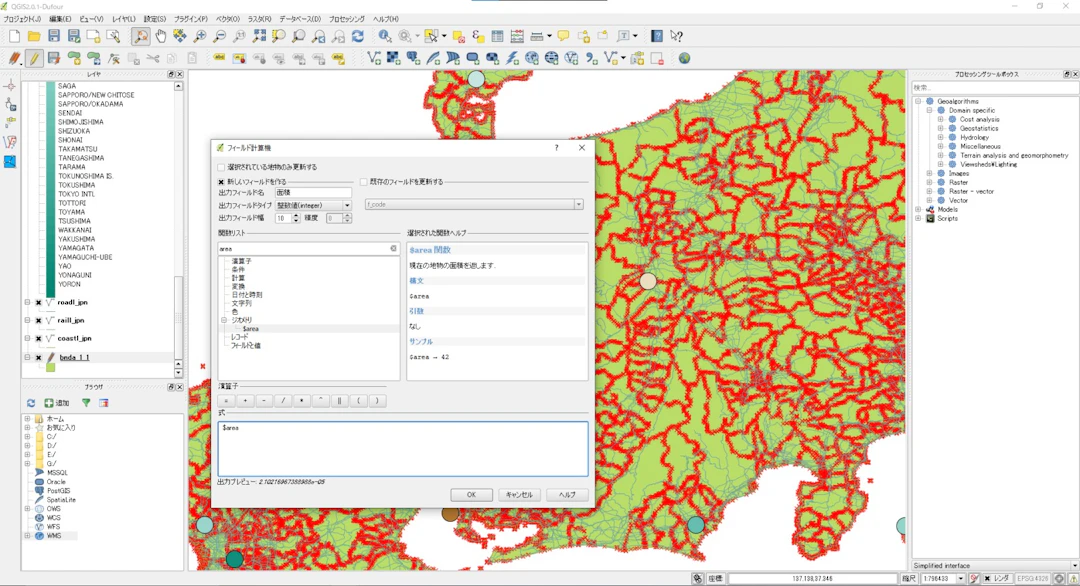Toggle editing with the pencil icon
This screenshot has height=586, width=1080.
click(34, 59)
